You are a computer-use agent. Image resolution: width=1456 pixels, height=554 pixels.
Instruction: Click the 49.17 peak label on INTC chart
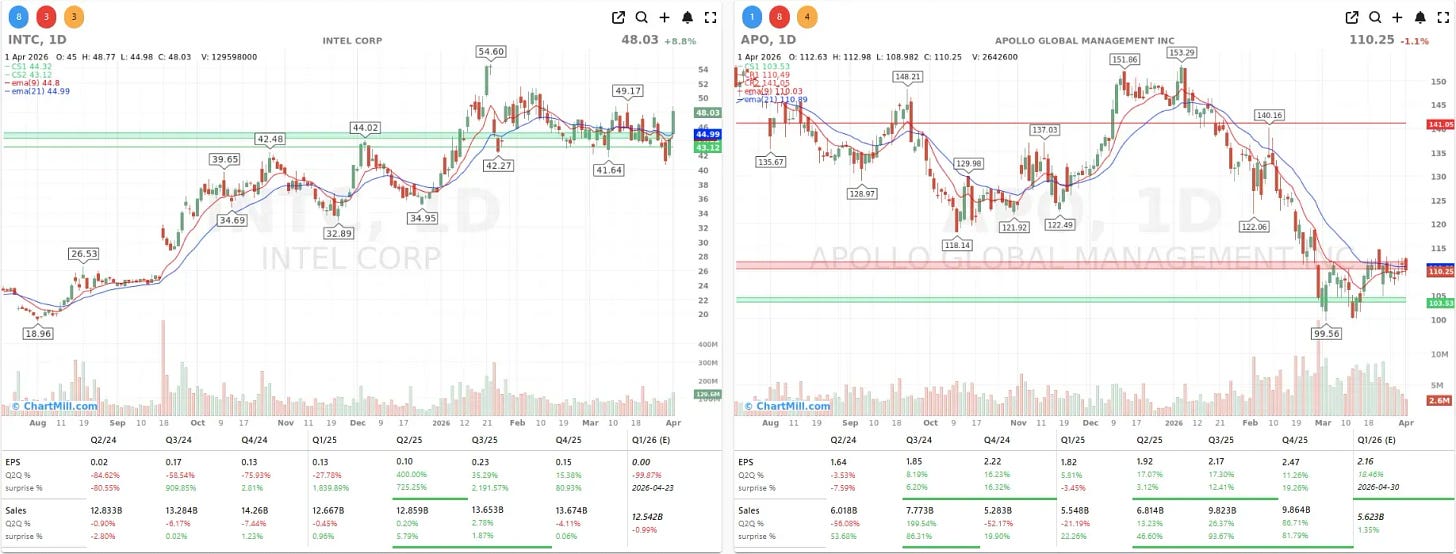pyautogui.click(x=628, y=91)
